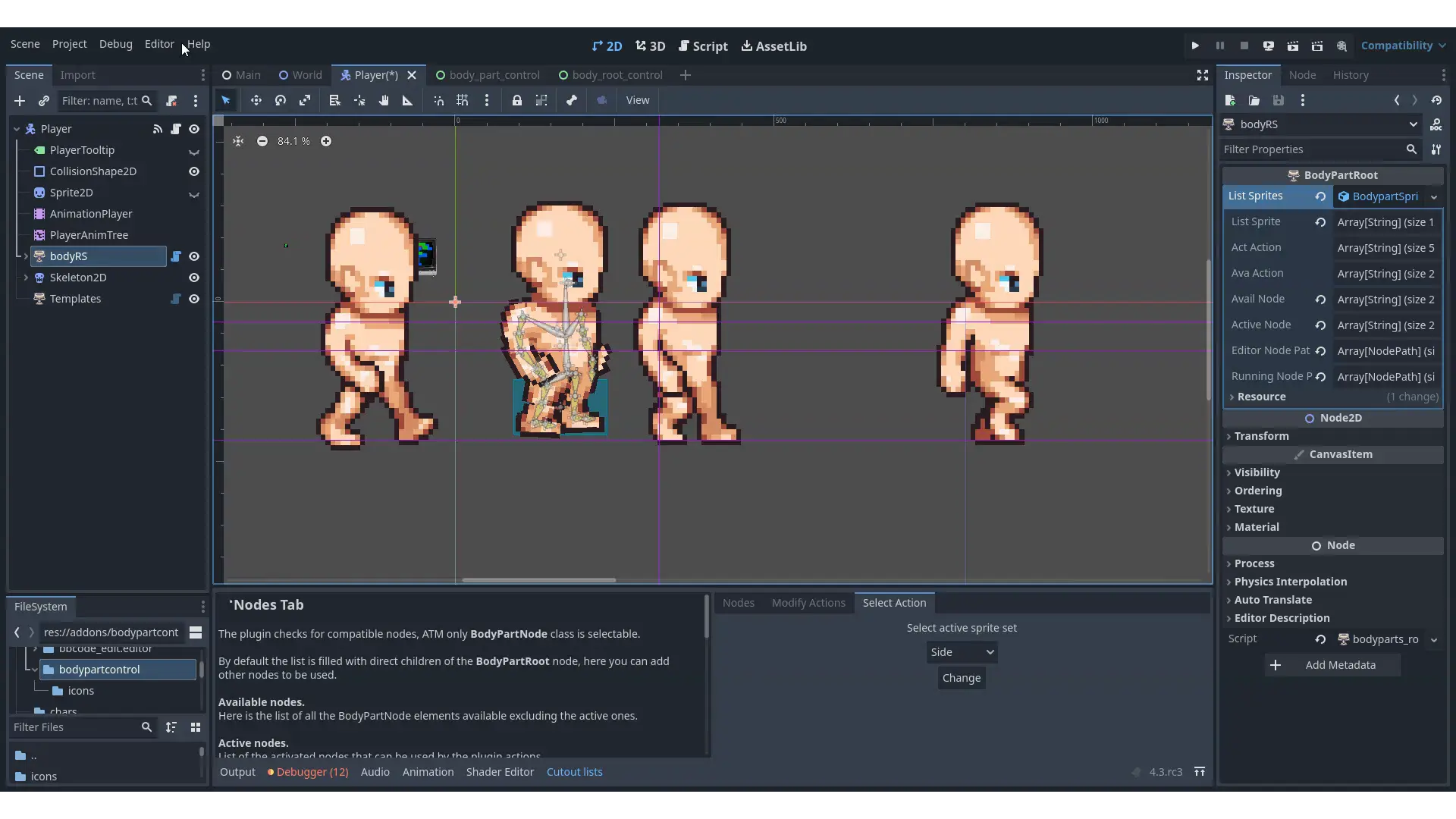Hide the Skeleton2D node
1456x819 pixels.
coord(194,278)
